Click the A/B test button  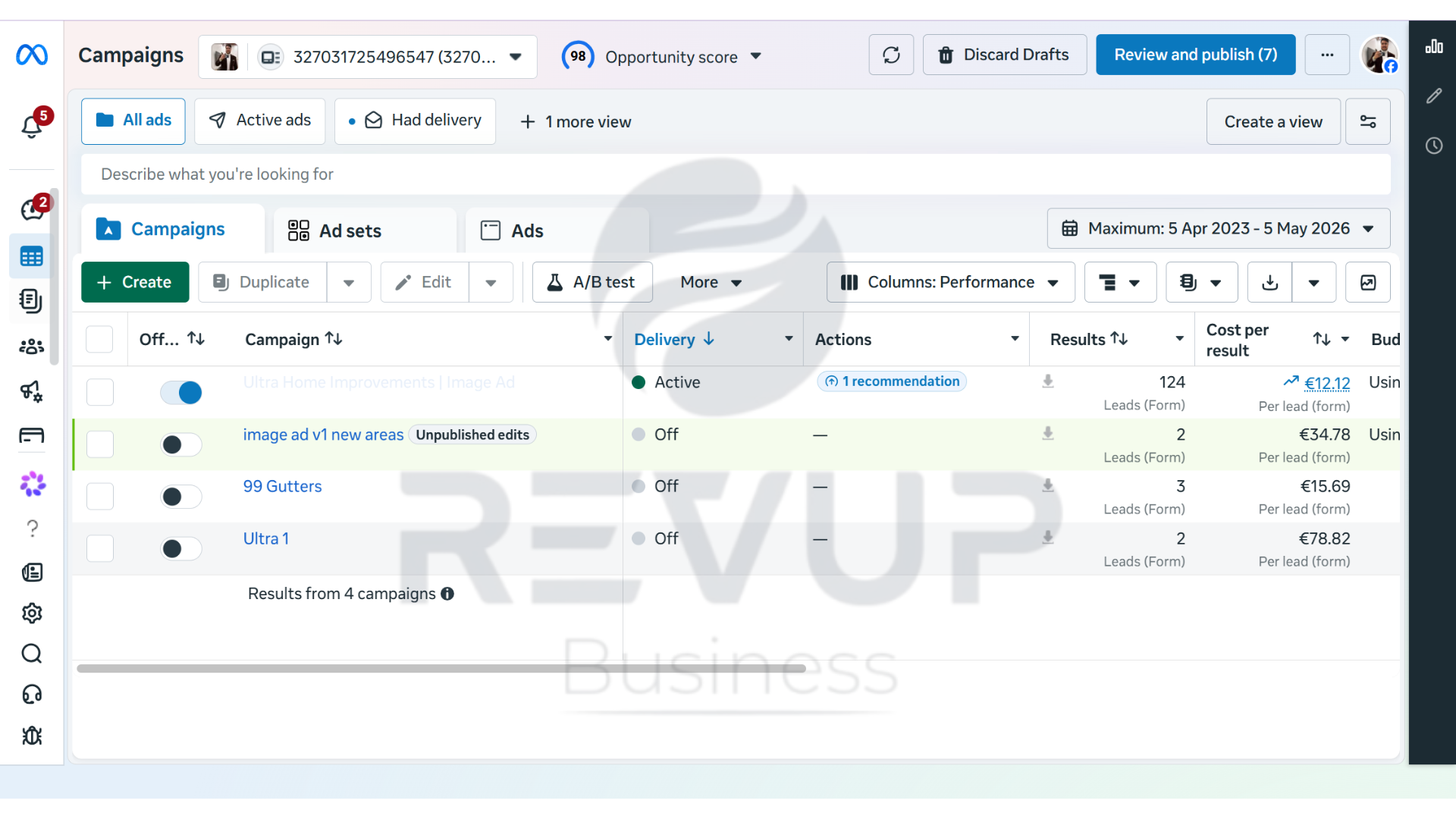pyautogui.click(x=592, y=282)
